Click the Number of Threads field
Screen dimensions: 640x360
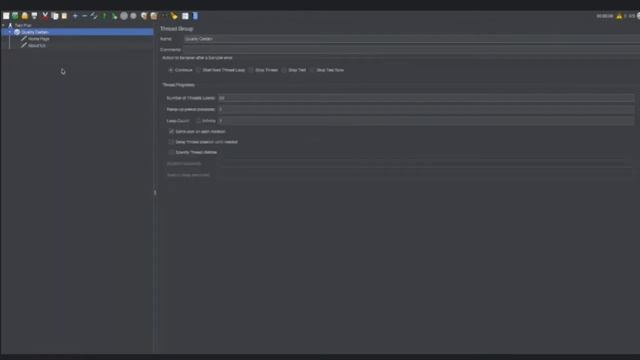pyautogui.click(x=426, y=98)
